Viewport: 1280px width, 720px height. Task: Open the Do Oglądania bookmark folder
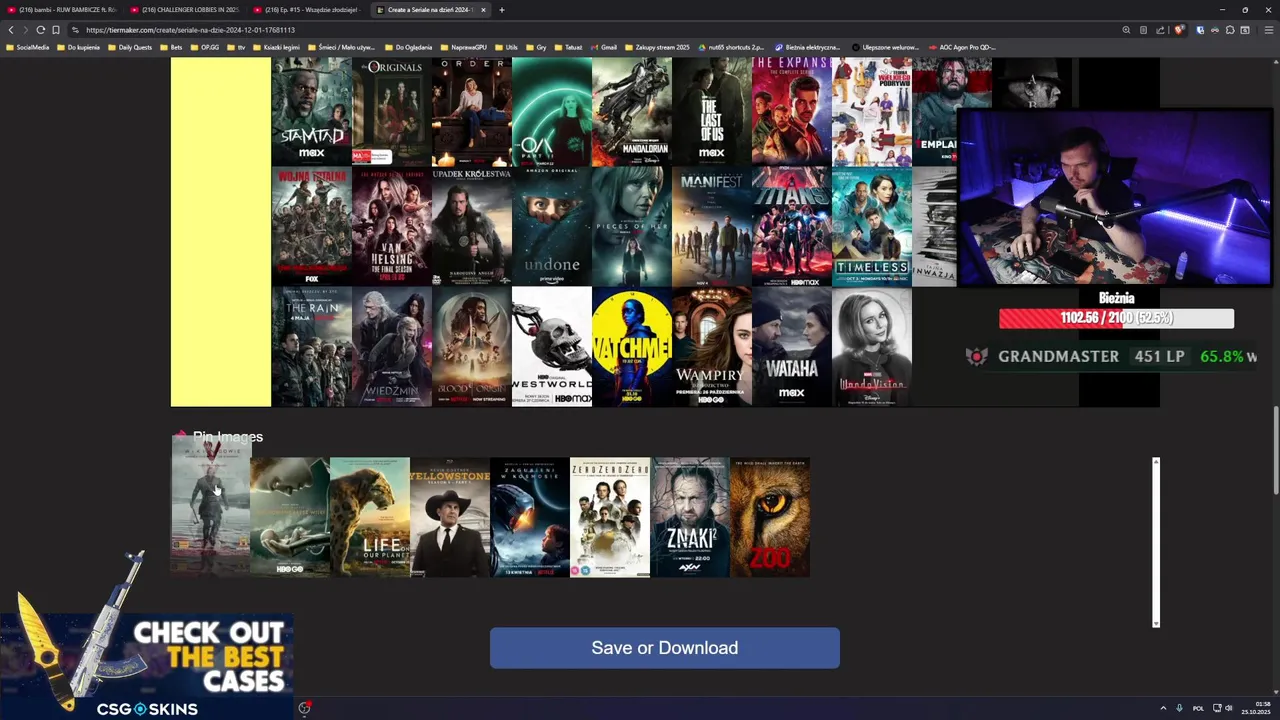[409, 47]
